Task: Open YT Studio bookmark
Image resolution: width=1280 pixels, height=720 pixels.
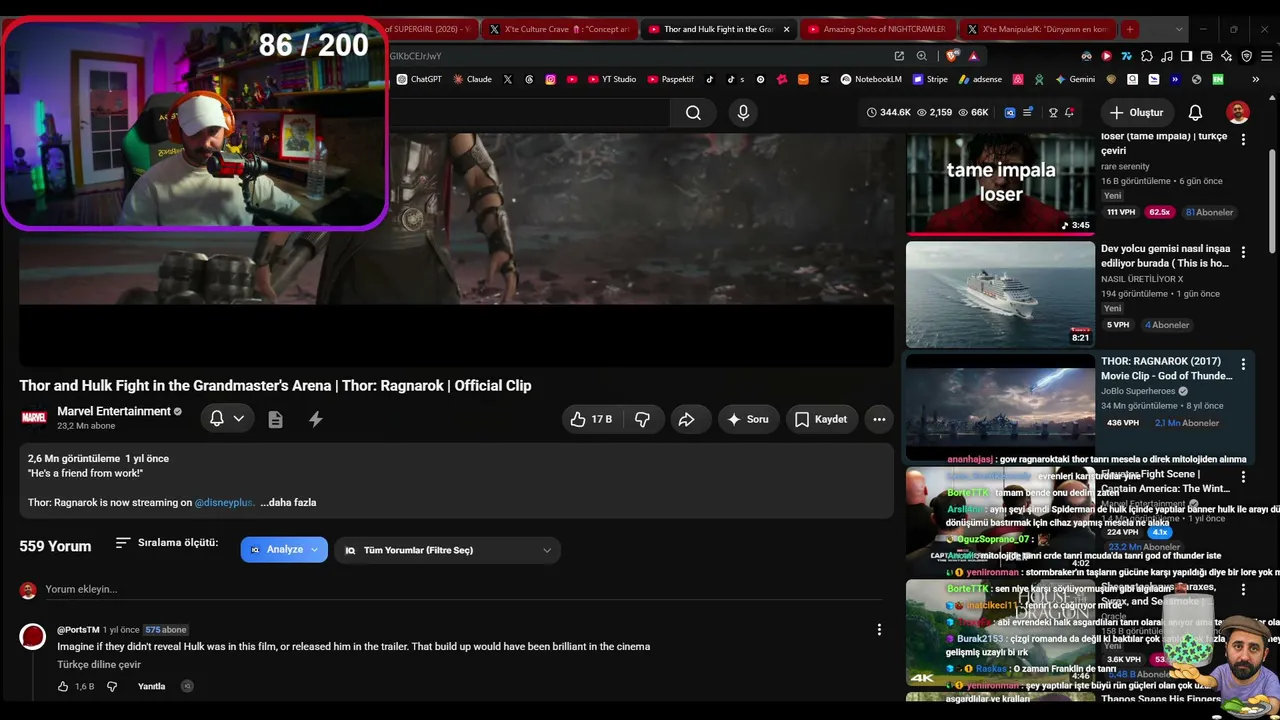Action: pyautogui.click(x=612, y=79)
